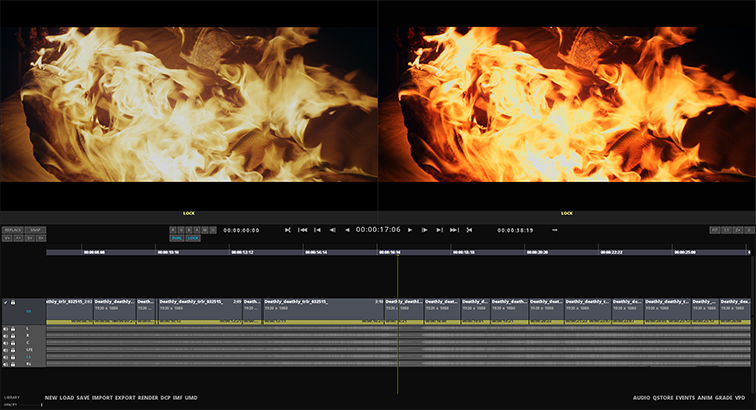Open the AUDIO panel

click(x=641, y=397)
